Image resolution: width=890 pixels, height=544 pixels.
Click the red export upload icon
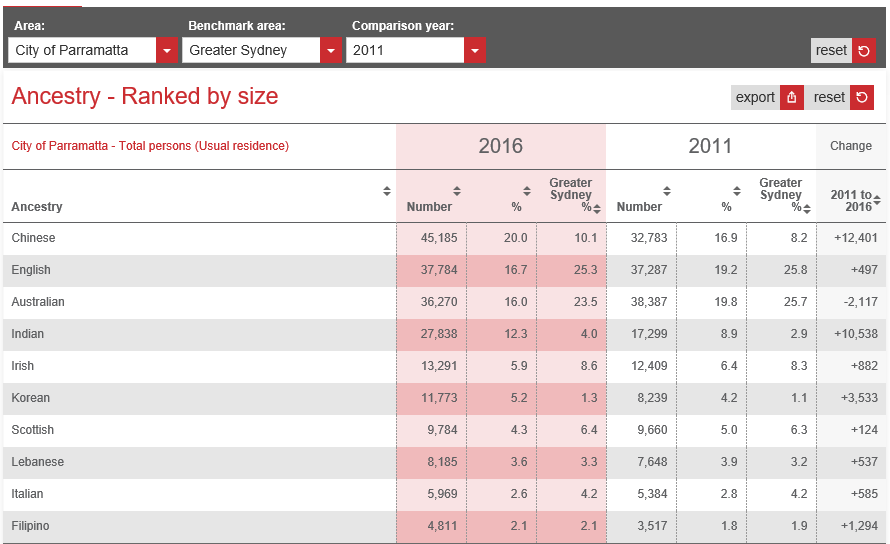(x=792, y=98)
